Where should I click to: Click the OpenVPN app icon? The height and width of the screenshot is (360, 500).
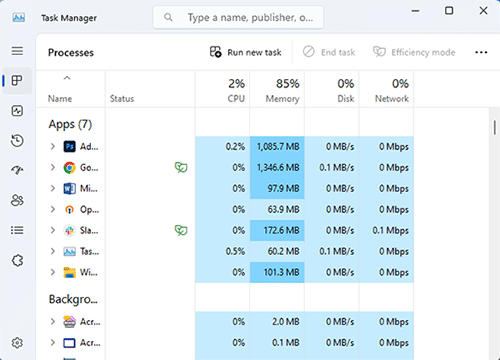click(69, 209)
